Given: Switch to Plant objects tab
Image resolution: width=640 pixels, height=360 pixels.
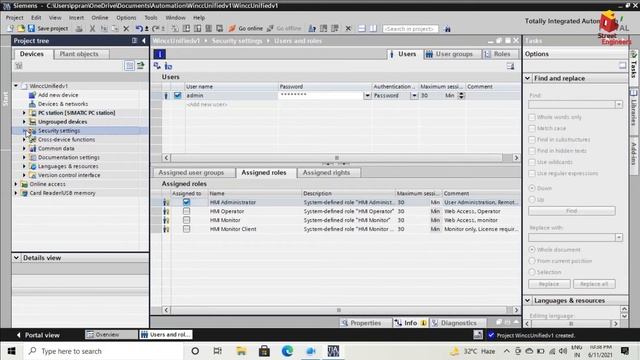Looking at the screenshot, I should click(x=79, y=54).
